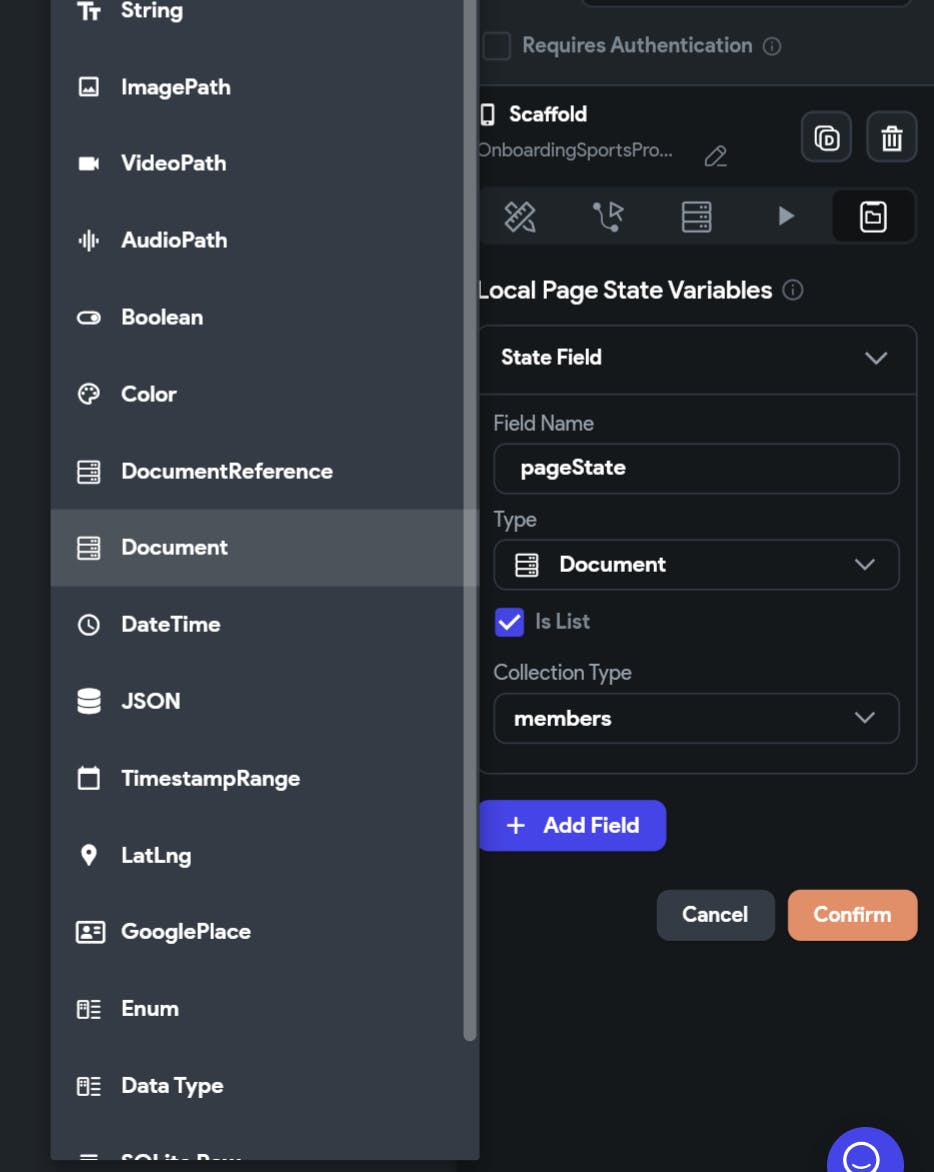
Task: Open the Collection Type members dropdown
Action: click(696, 718)
